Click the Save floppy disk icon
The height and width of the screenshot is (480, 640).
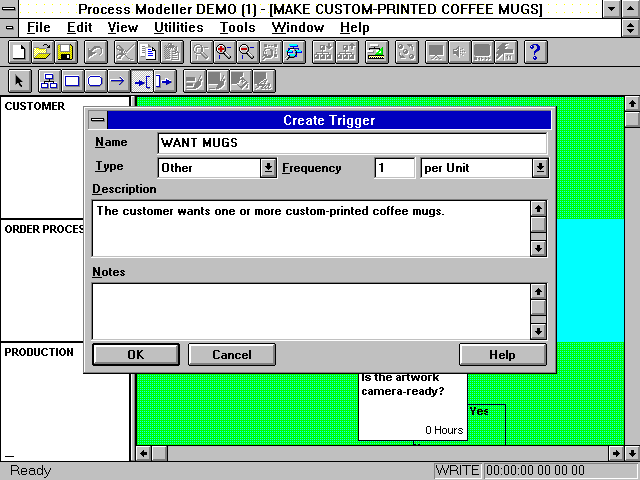[64, 52]
